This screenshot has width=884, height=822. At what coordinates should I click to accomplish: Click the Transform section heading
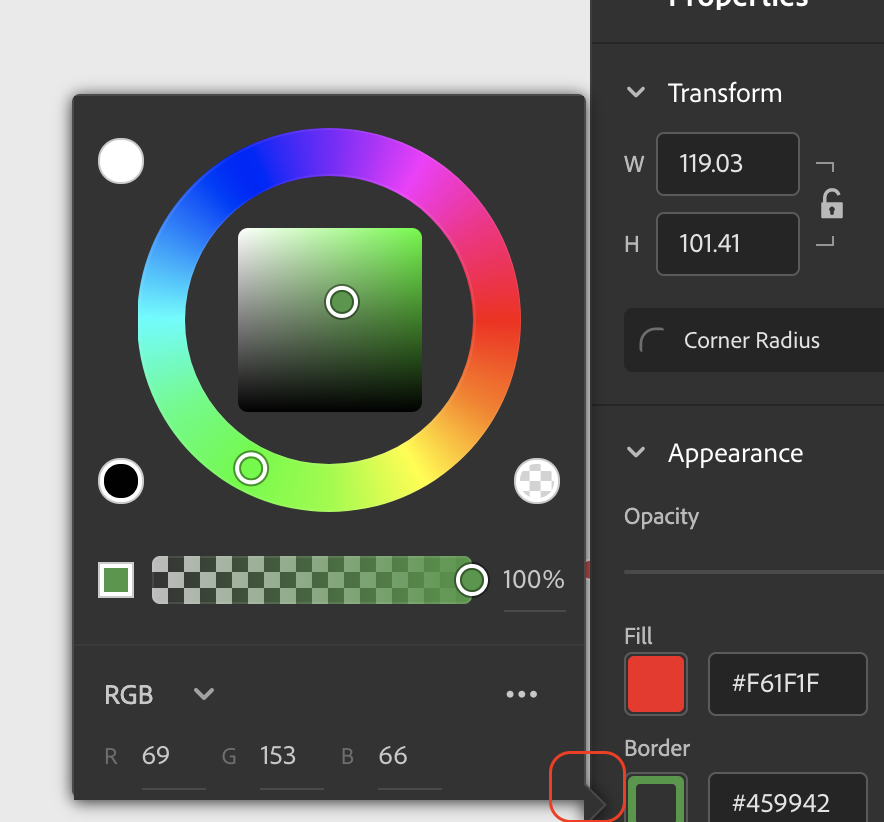click(725, 93)
